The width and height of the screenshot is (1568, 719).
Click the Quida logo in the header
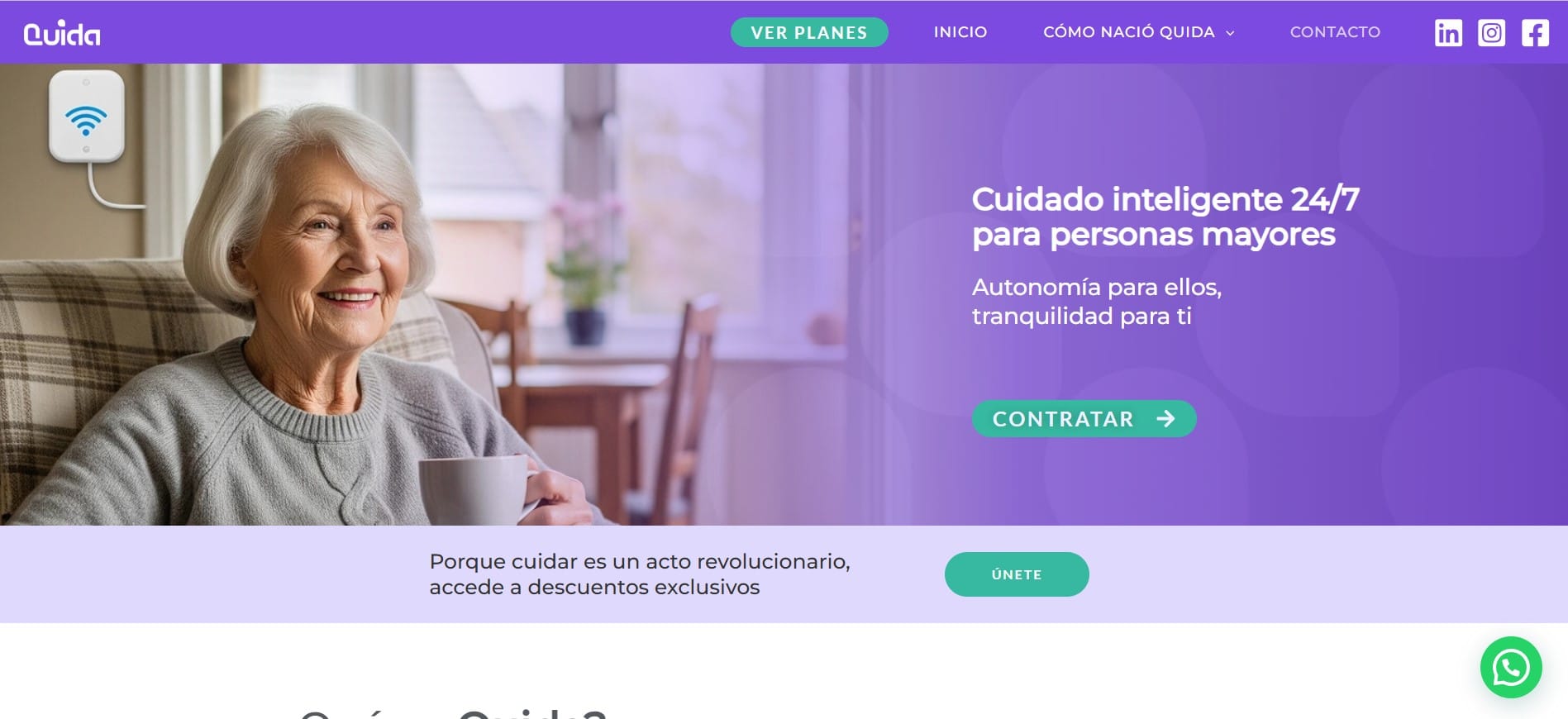coord(62,33)
